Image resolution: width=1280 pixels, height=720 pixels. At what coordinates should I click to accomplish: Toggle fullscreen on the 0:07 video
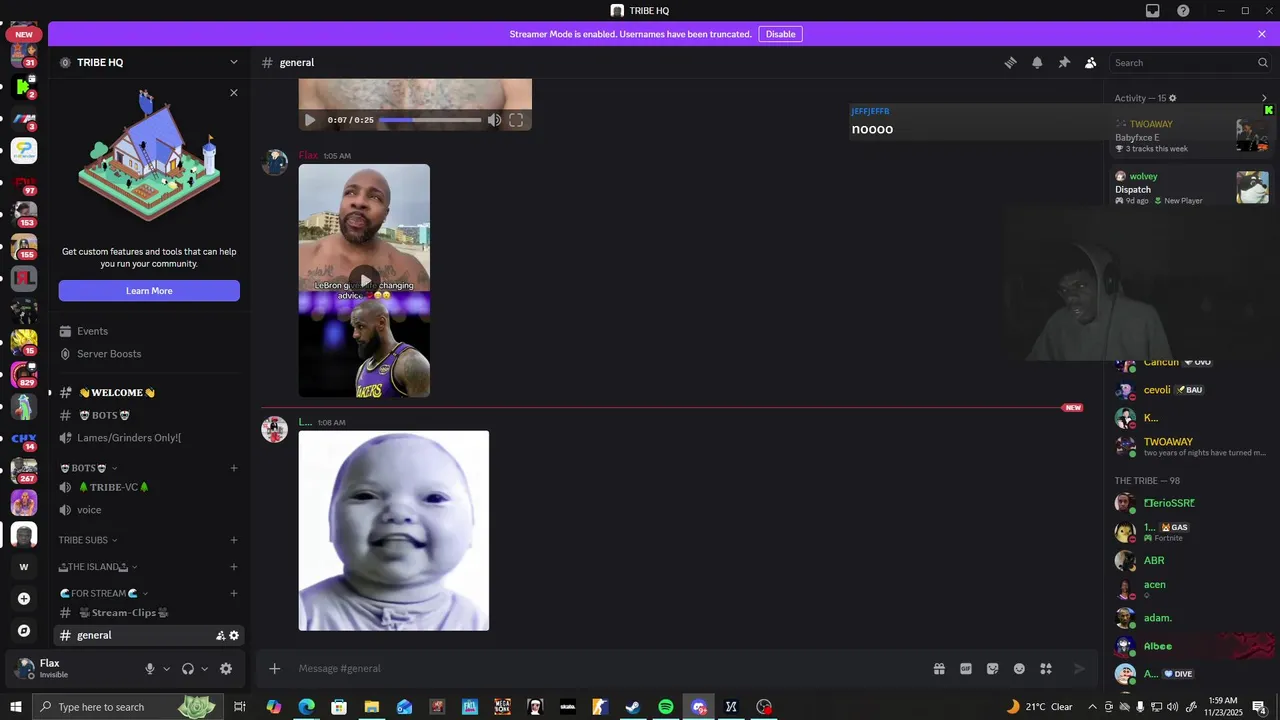click(516, 120)
